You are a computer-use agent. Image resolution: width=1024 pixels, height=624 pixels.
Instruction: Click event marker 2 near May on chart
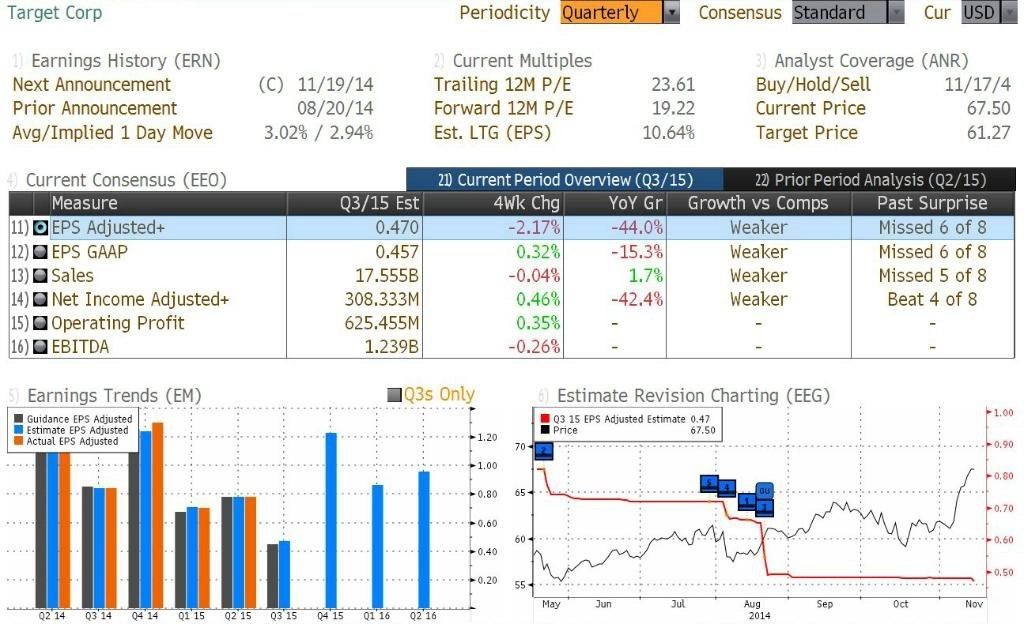(544, 451)
